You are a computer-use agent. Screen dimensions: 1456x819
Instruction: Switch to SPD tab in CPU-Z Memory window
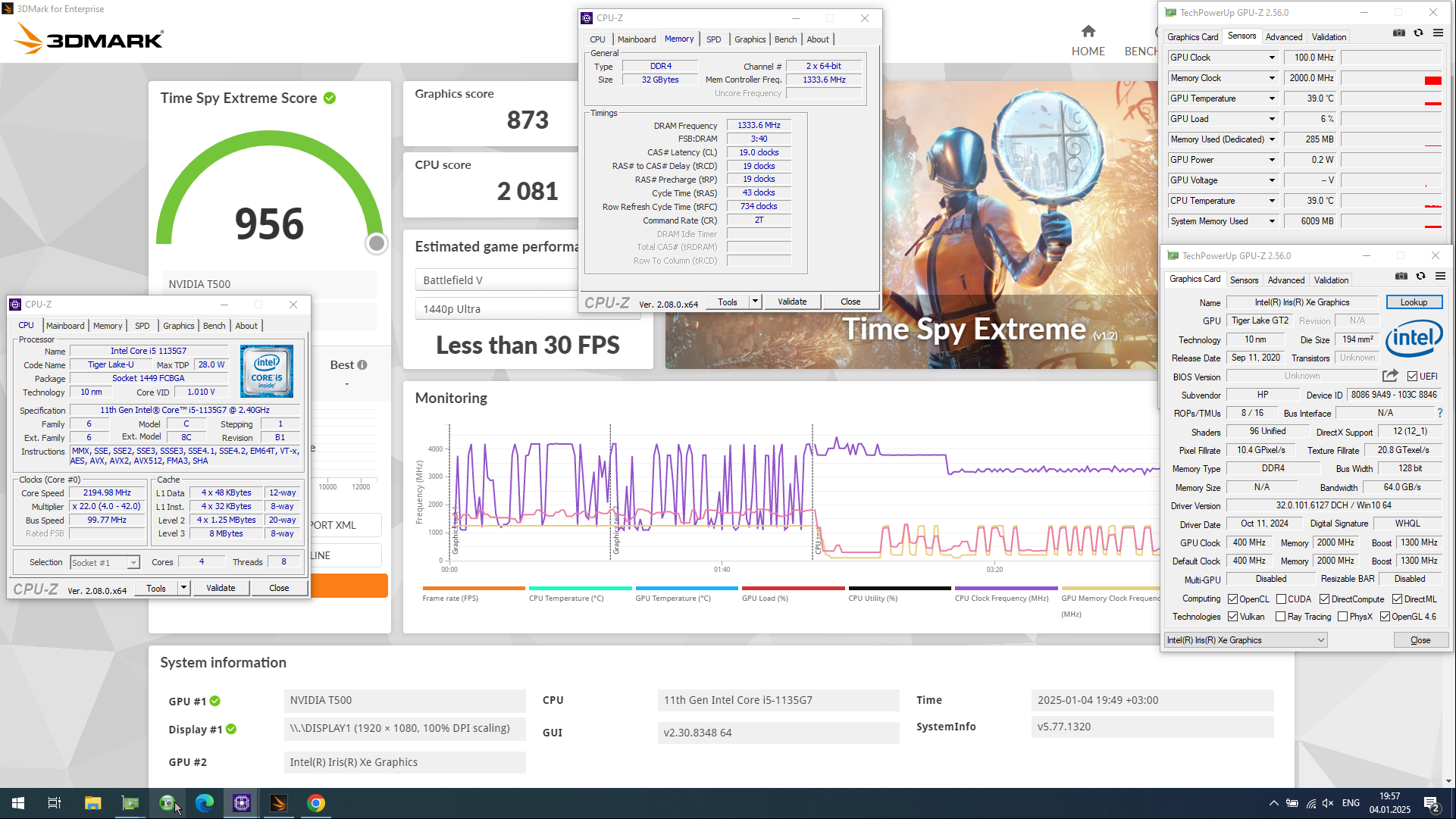tap(714, 39)
